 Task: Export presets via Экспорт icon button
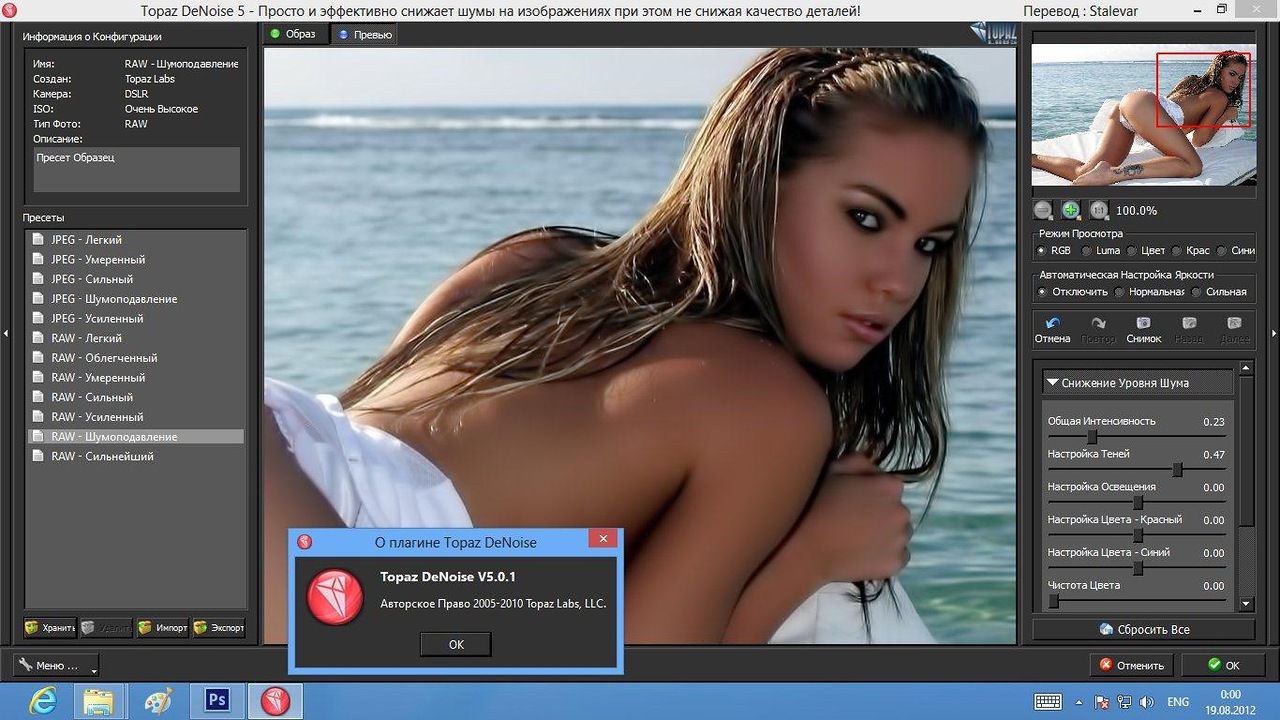point(219,628)
